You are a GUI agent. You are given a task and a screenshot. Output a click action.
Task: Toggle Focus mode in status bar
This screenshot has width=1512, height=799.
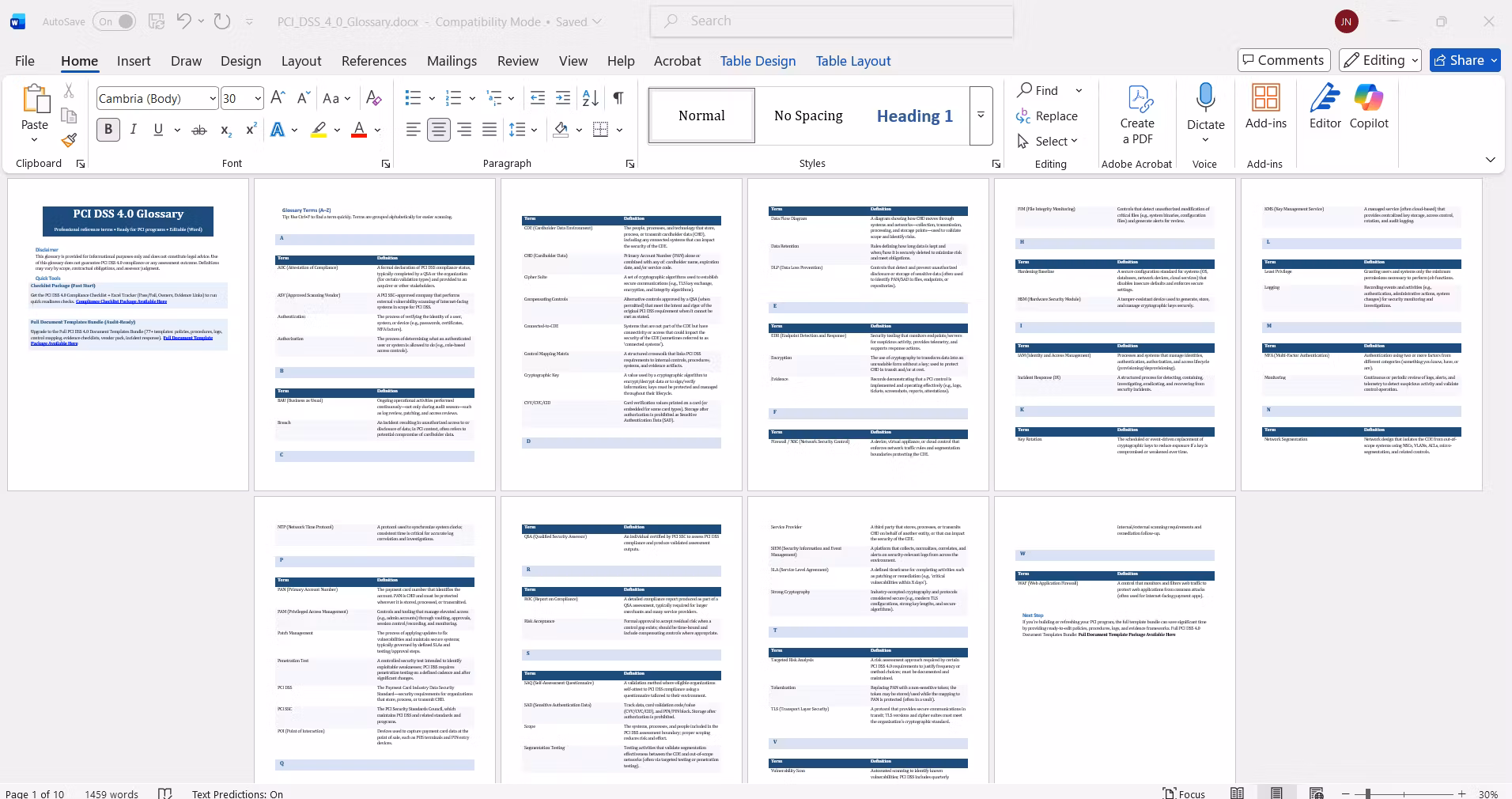pyautogui.click(x=1184, y=793)
